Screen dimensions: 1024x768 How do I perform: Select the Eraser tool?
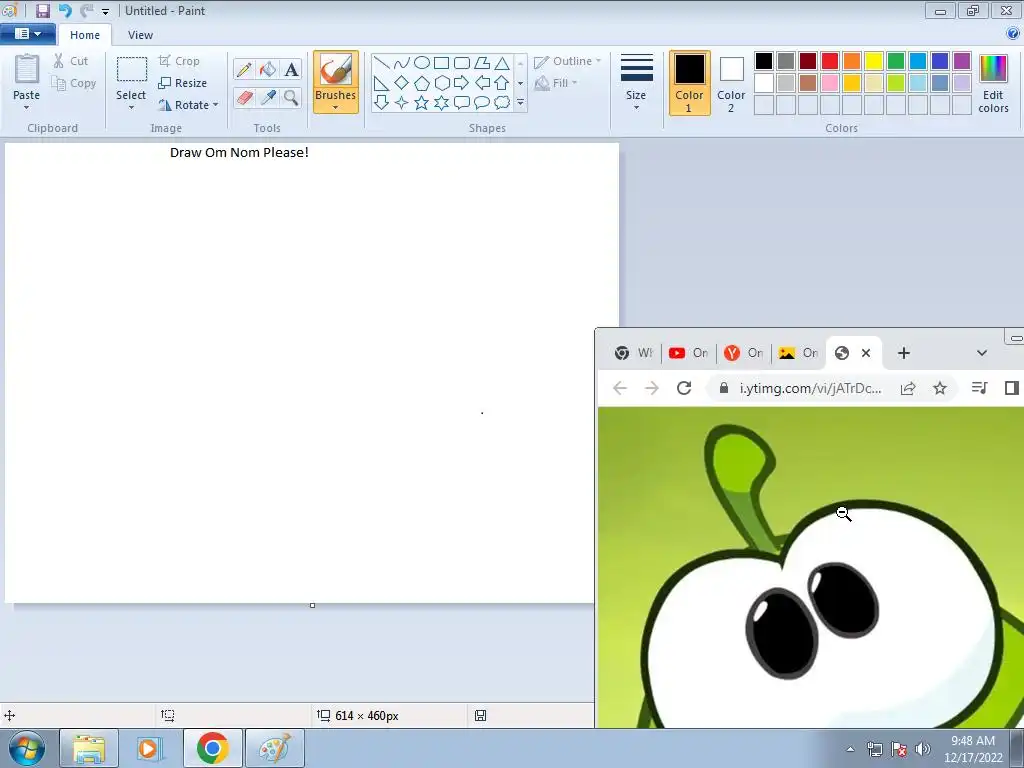pyautogui.click(x=244, y=98)
